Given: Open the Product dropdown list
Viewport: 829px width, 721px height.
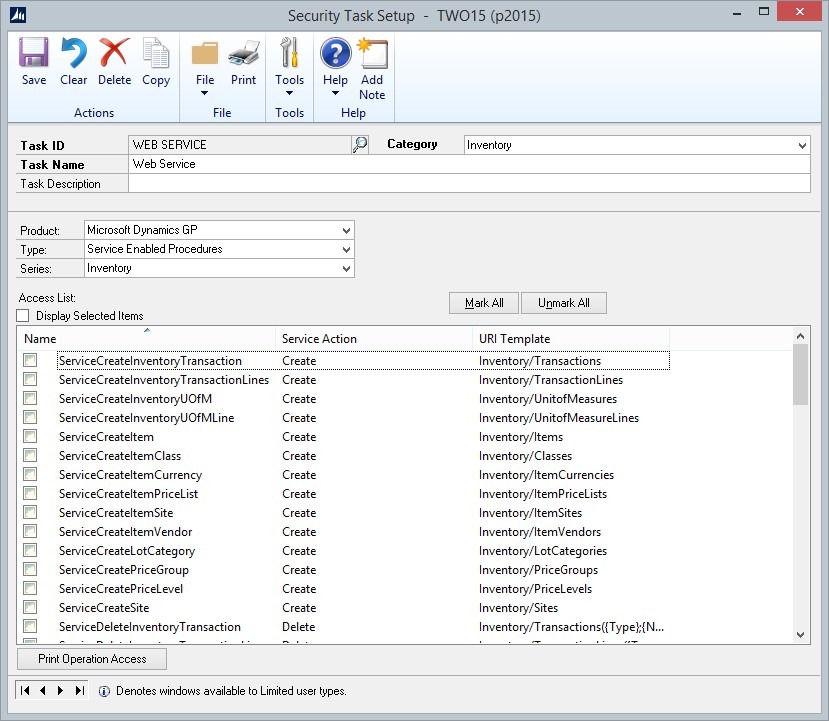Looking at the screenshot, I should (346, 230).
